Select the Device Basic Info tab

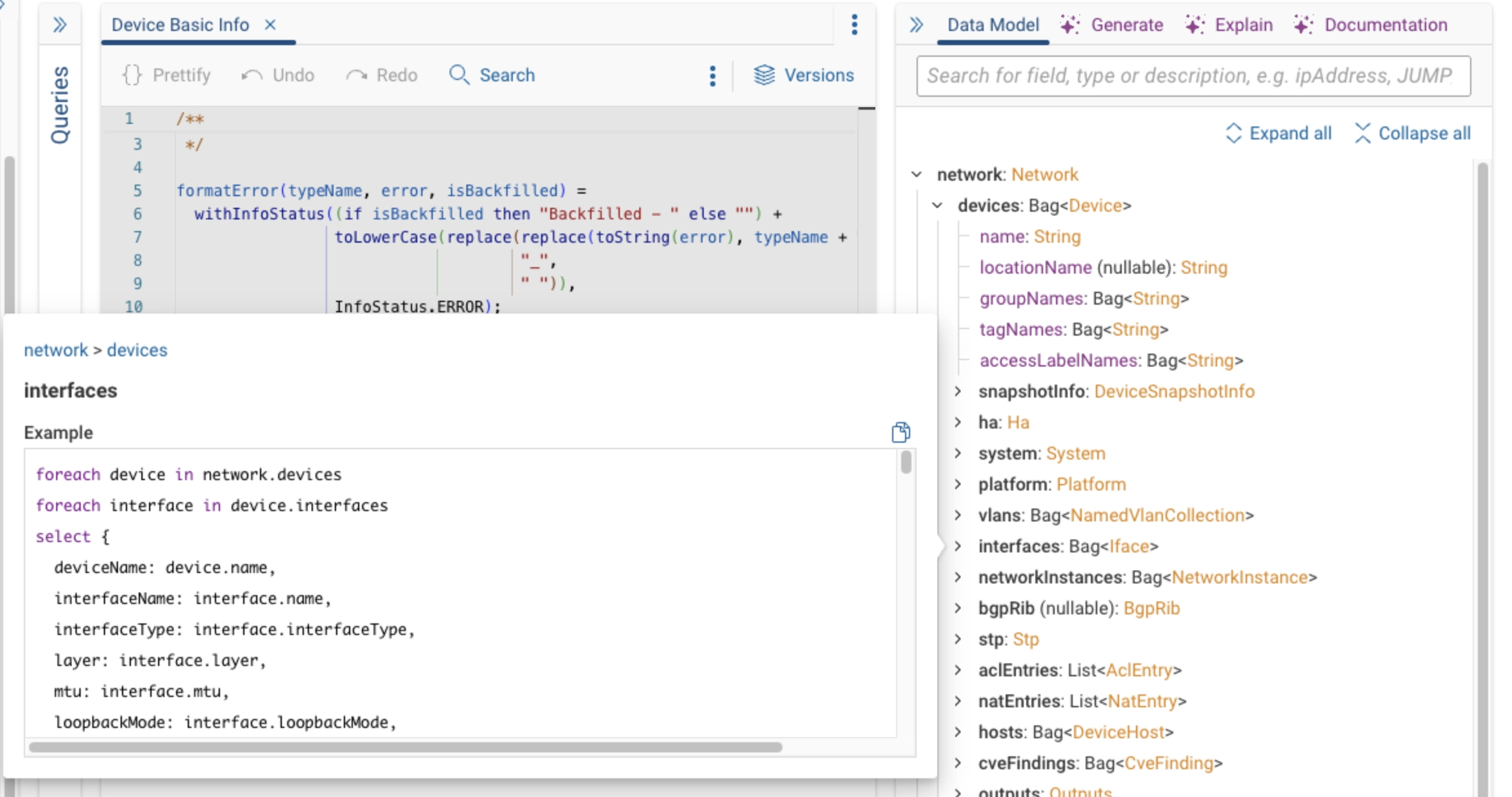coord(181,25)
